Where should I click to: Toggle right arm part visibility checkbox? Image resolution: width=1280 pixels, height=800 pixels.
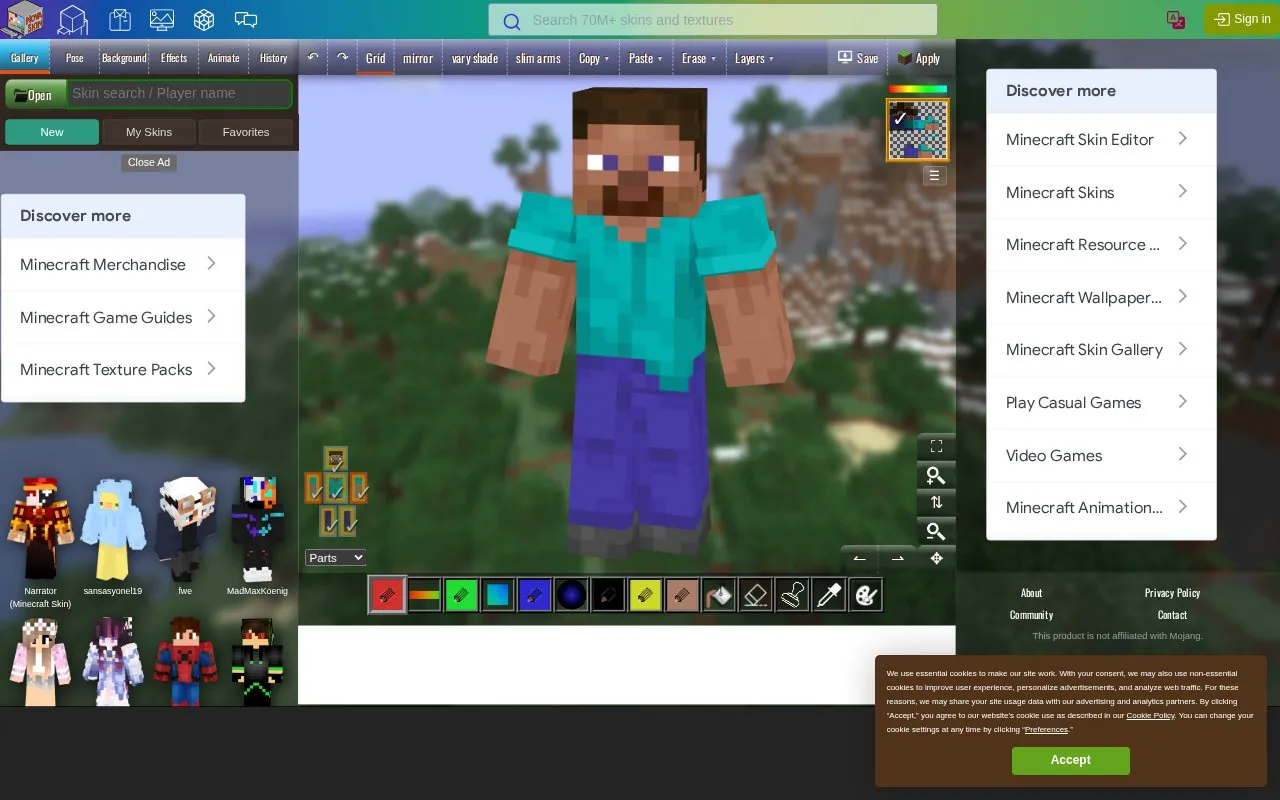pyautogui.click(x=359, y=488)
